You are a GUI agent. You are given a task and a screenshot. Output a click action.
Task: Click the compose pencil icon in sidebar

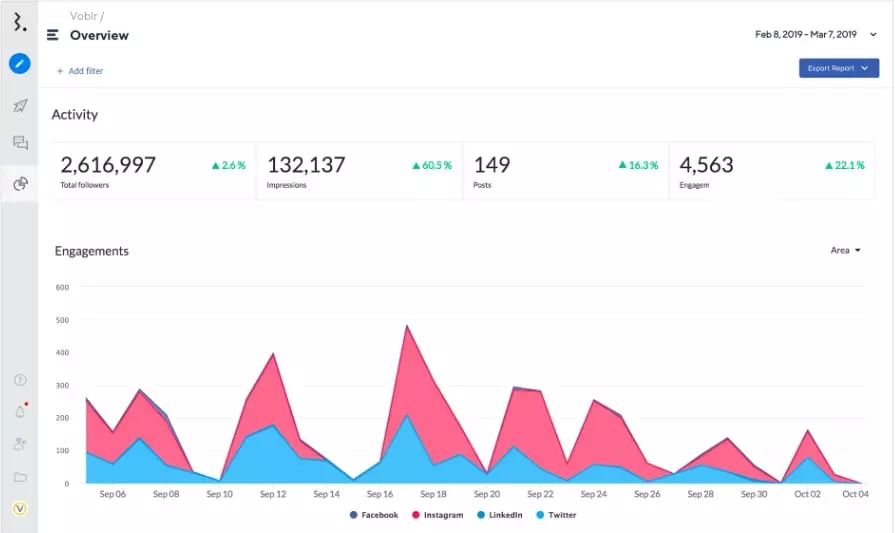point(20,64)
